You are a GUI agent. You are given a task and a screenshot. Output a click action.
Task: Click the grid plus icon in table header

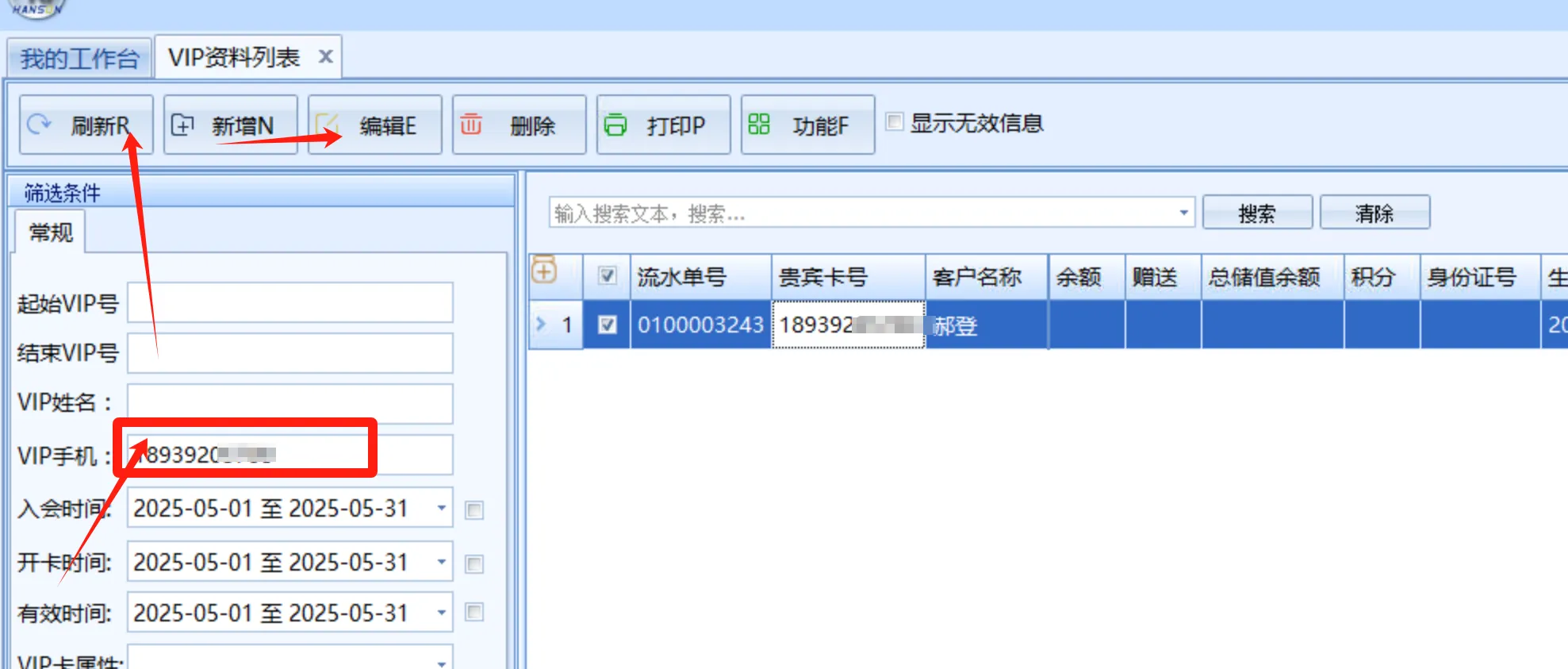point(544,271)
